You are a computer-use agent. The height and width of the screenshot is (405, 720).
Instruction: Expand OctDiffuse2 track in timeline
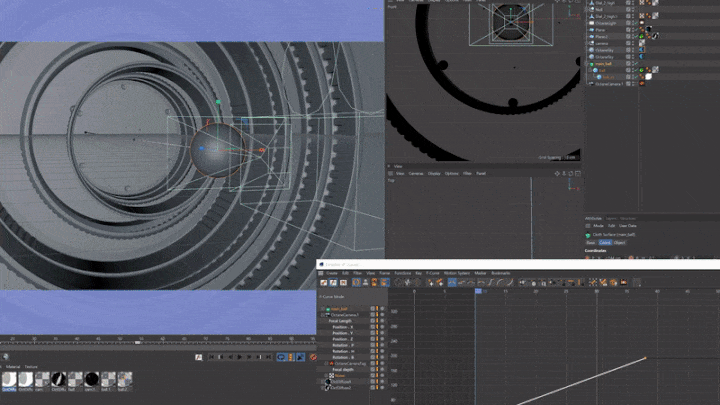pos(322,388)
